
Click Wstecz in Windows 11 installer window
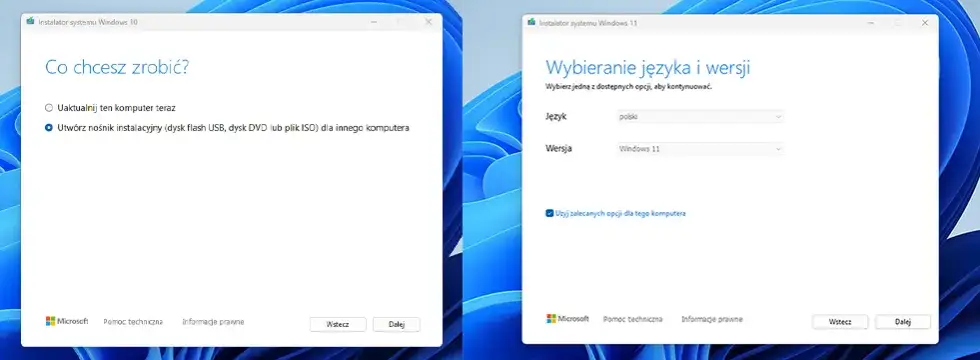tap(840, 322)
